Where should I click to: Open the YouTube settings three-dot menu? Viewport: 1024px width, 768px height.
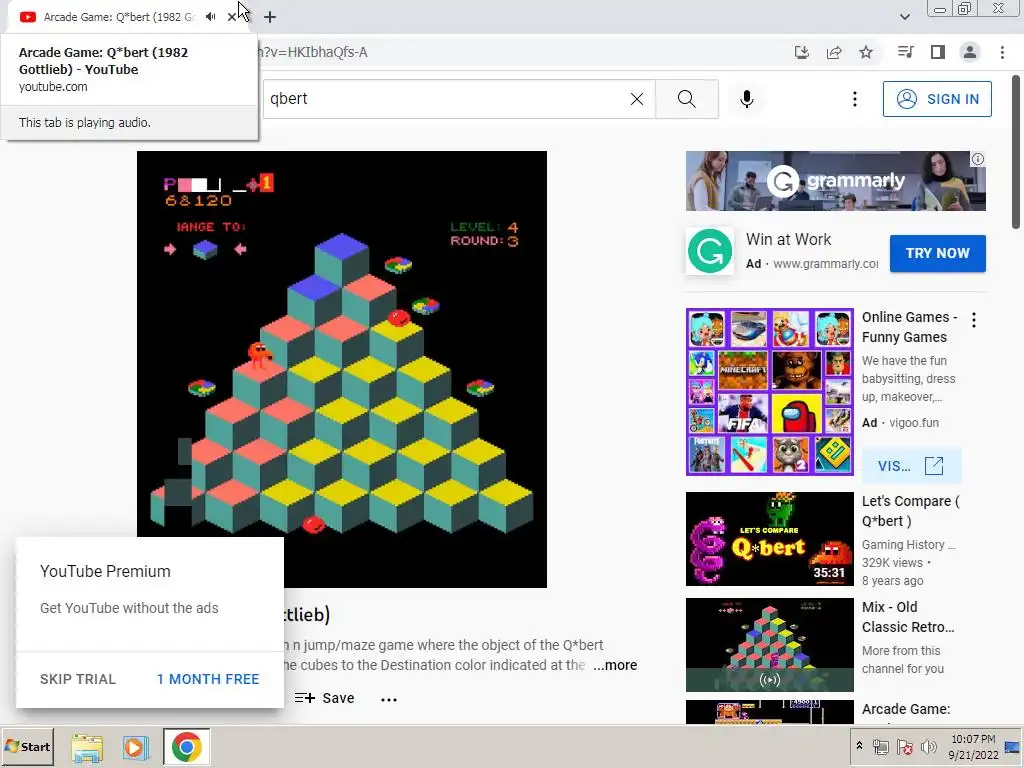(855, 99)
